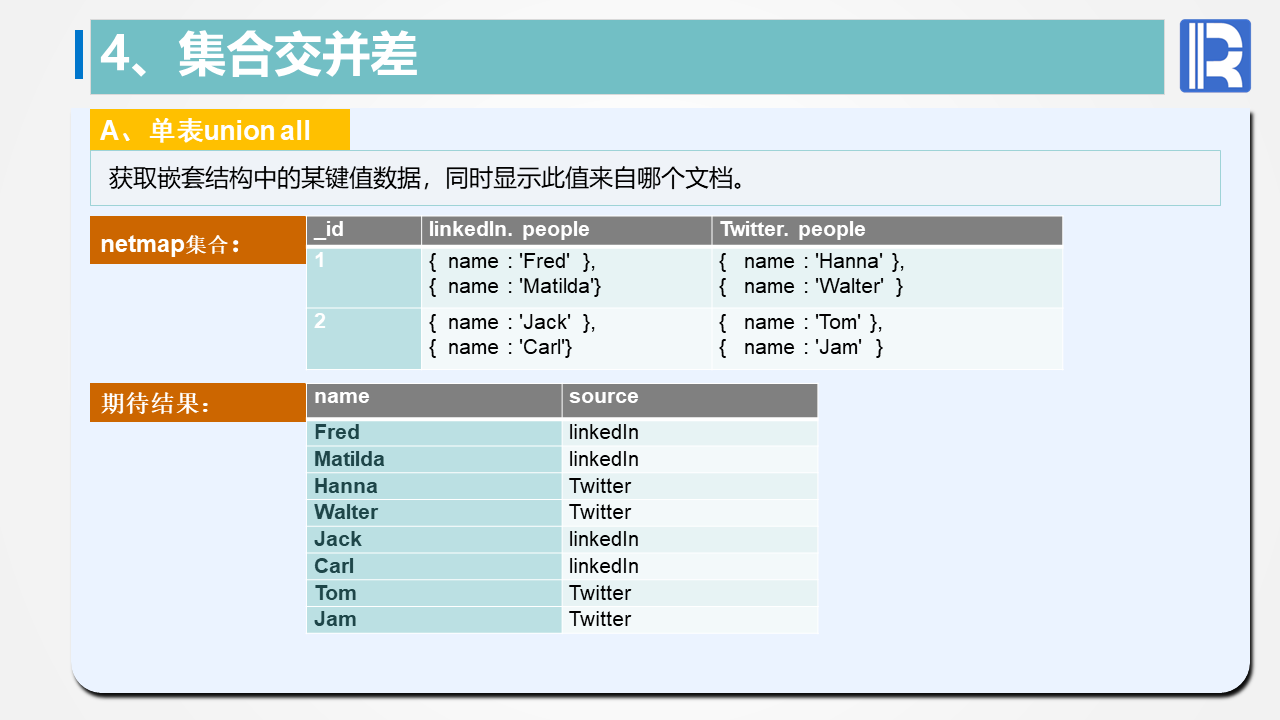Click the blue R logo icon
The width and height of the screenshot is (1280, 720).
click(x=1215, y=56)
